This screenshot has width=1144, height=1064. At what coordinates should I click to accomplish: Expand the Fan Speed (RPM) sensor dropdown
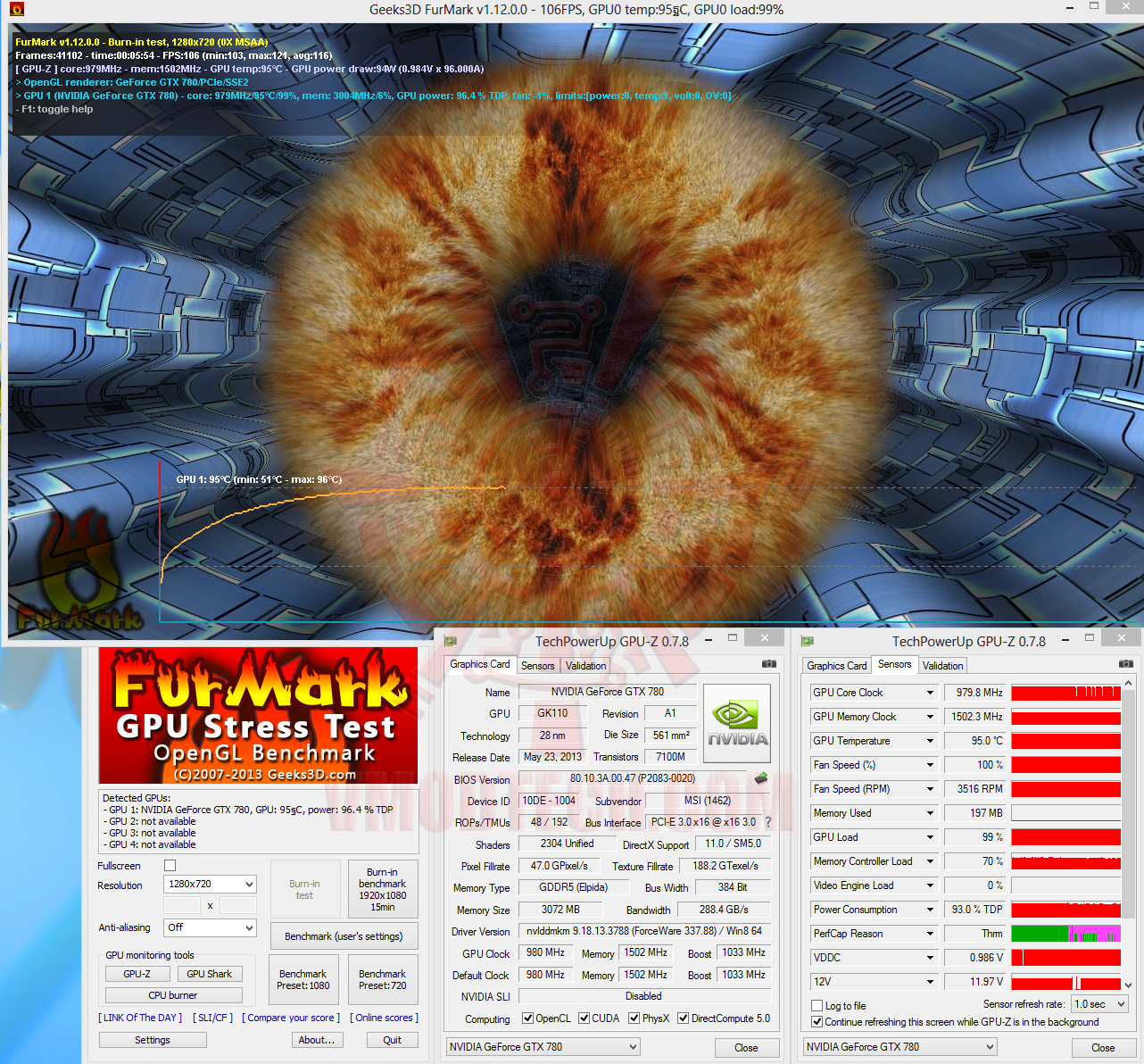(930, 789)
